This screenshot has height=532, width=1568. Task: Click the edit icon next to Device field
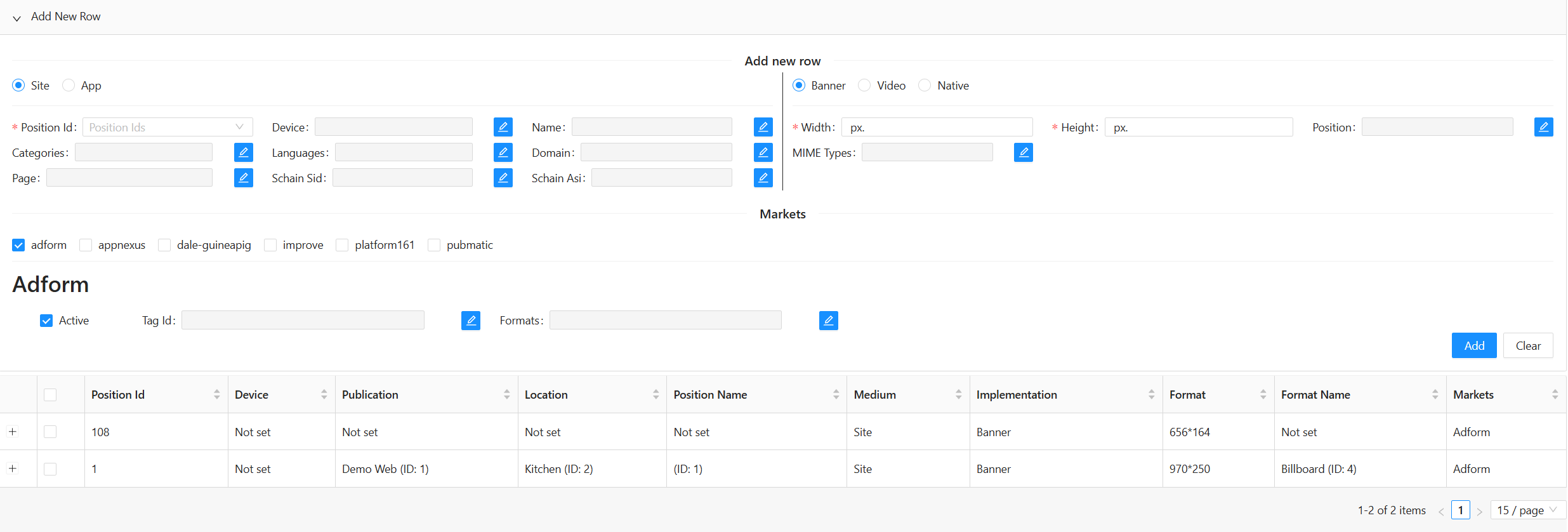tap(503, 127)
